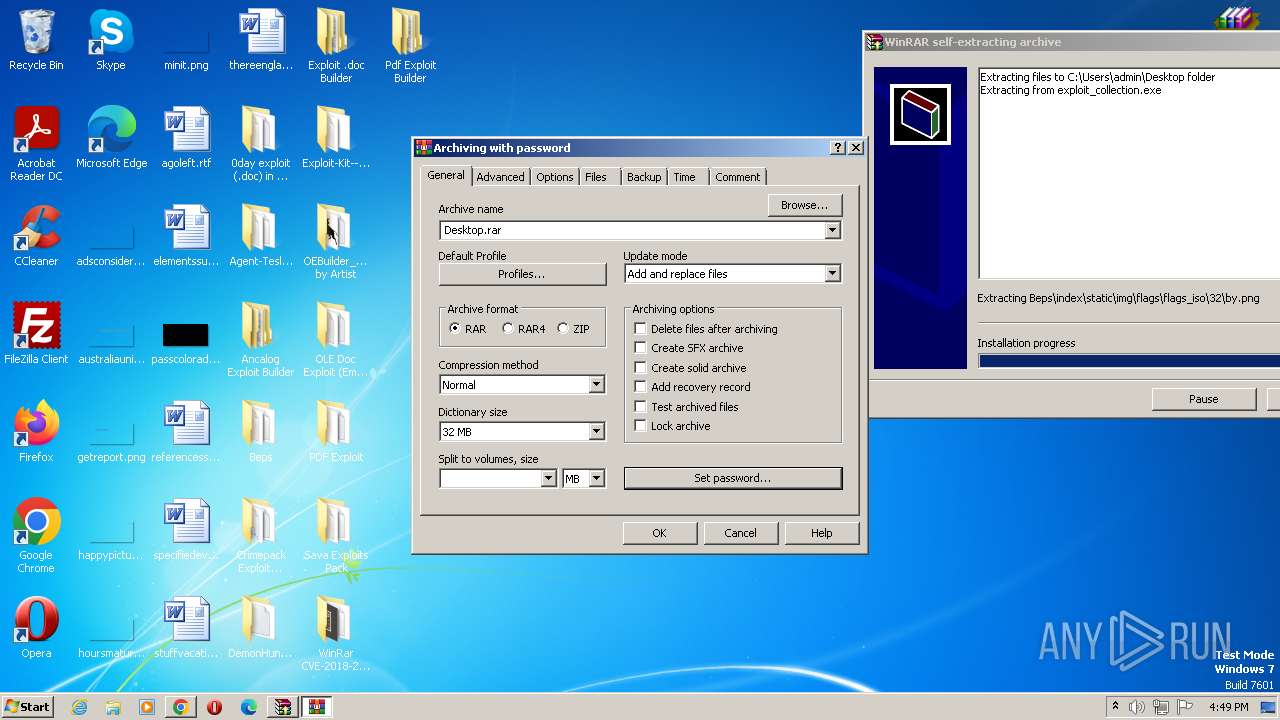Click the Profiles... button

(522, 274)
